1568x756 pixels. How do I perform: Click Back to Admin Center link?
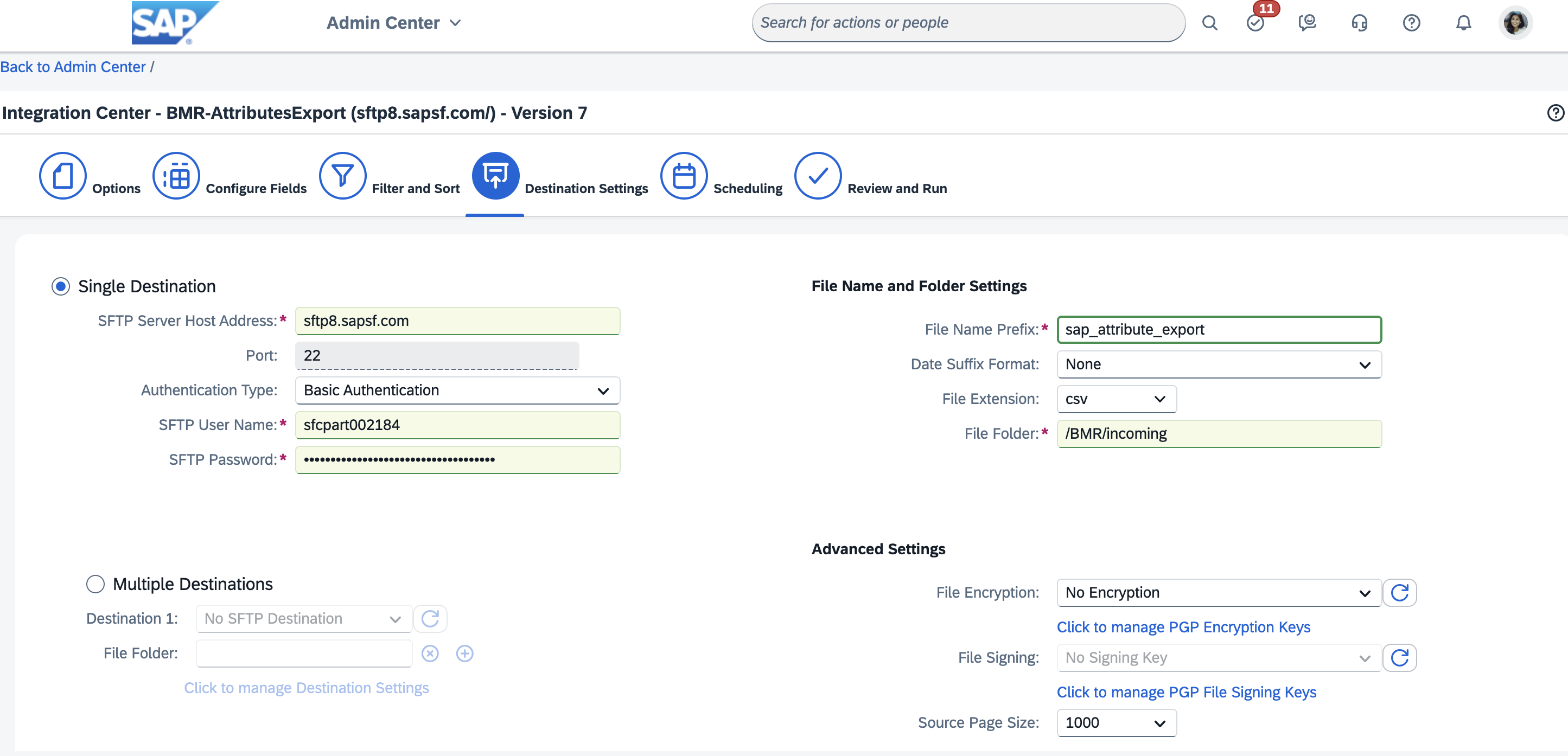(73, 67)
